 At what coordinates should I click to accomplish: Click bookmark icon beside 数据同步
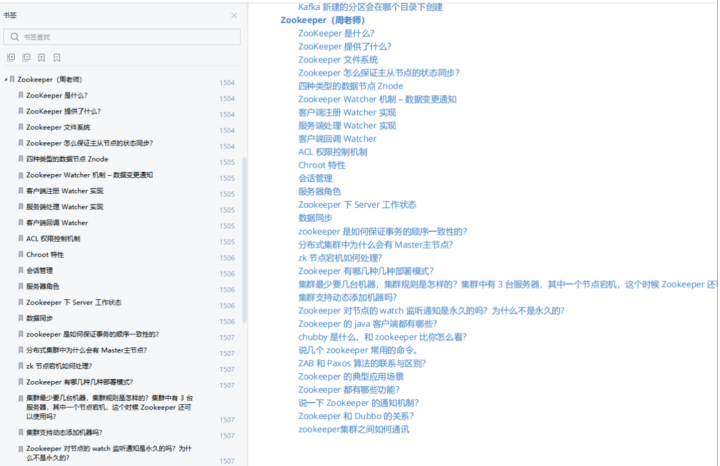21,318
